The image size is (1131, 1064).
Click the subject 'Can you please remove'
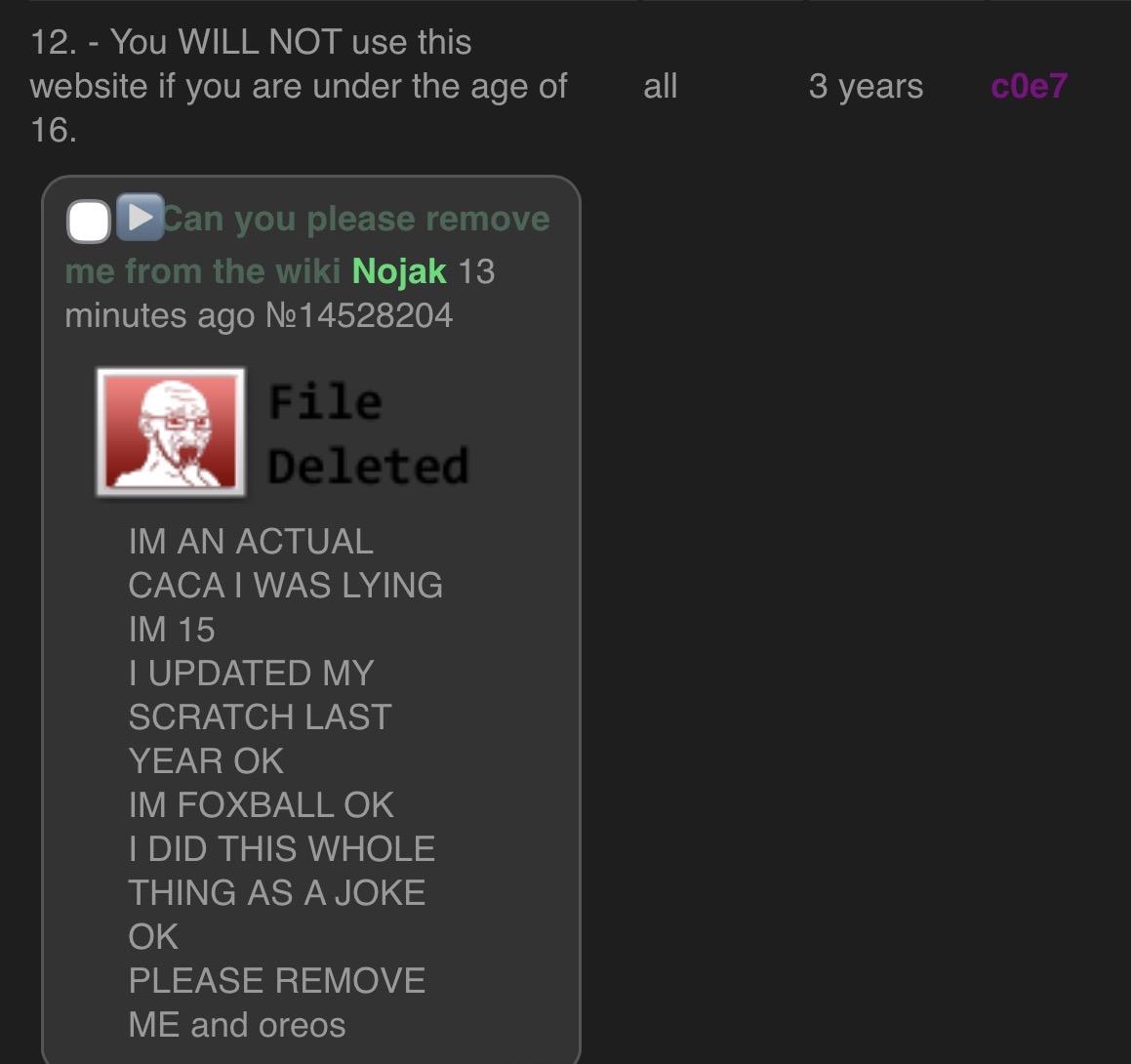356,219
